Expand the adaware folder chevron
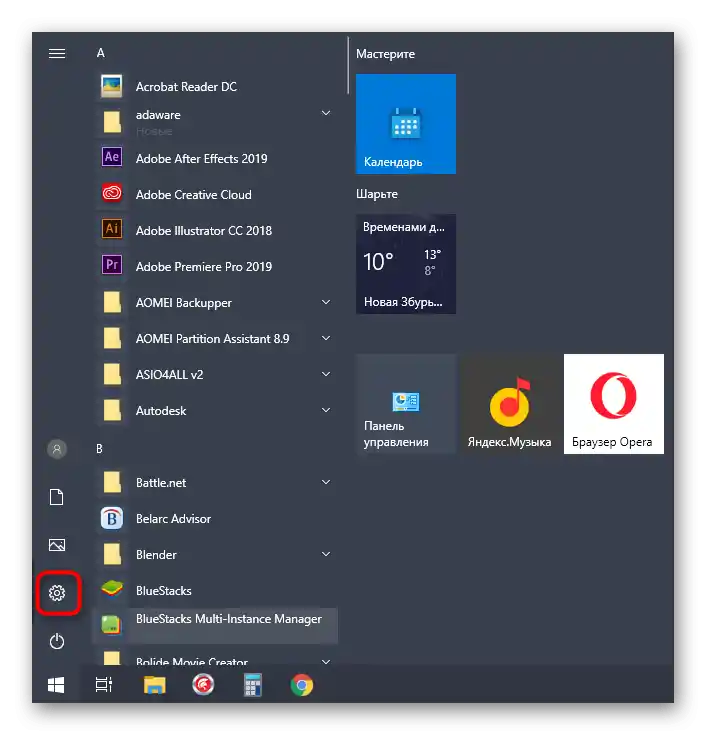This screenshot has height=735, width=706. pos(326,113)
